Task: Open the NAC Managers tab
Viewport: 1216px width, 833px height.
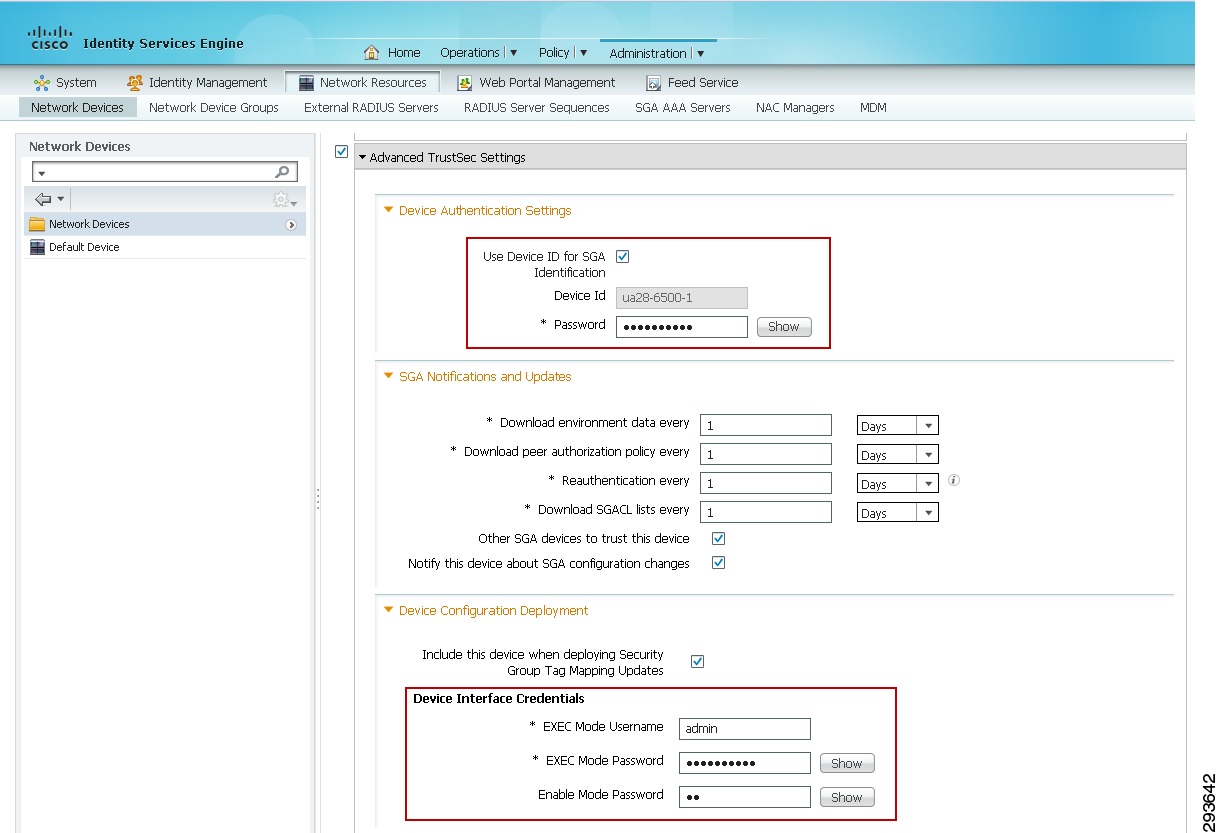Action: pyautogui.click(x=795, y=108)
